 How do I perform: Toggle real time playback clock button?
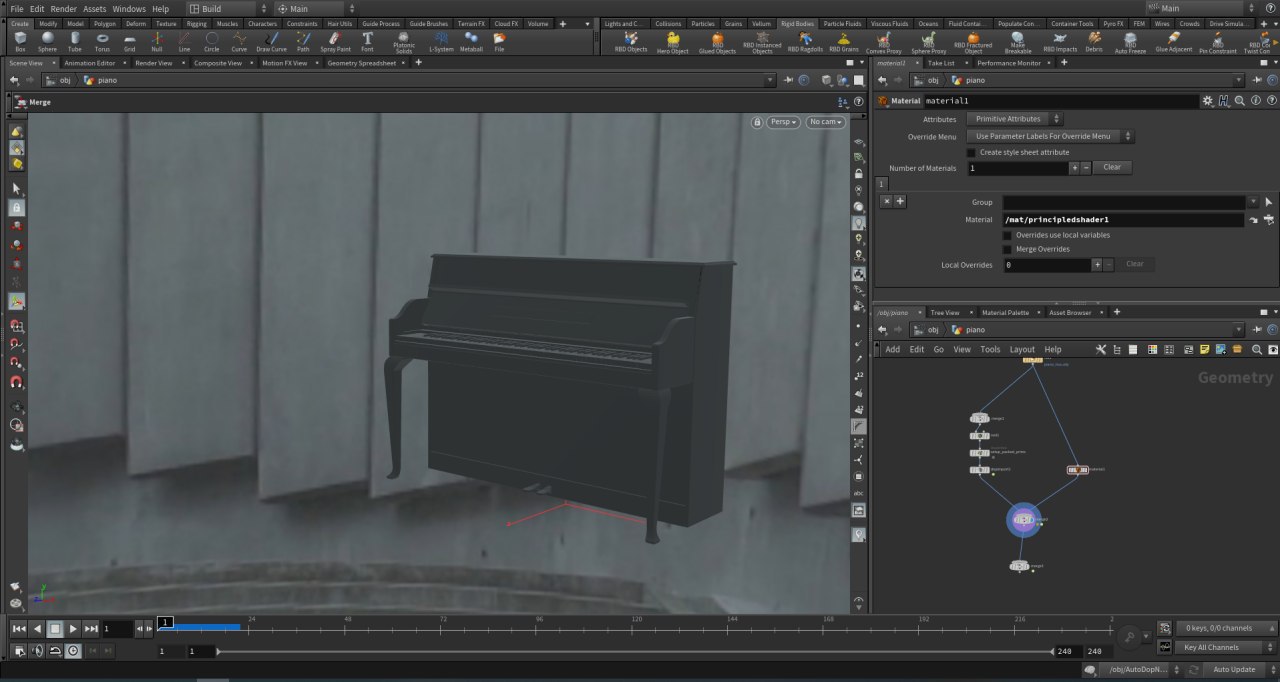[x=73, y=651]
